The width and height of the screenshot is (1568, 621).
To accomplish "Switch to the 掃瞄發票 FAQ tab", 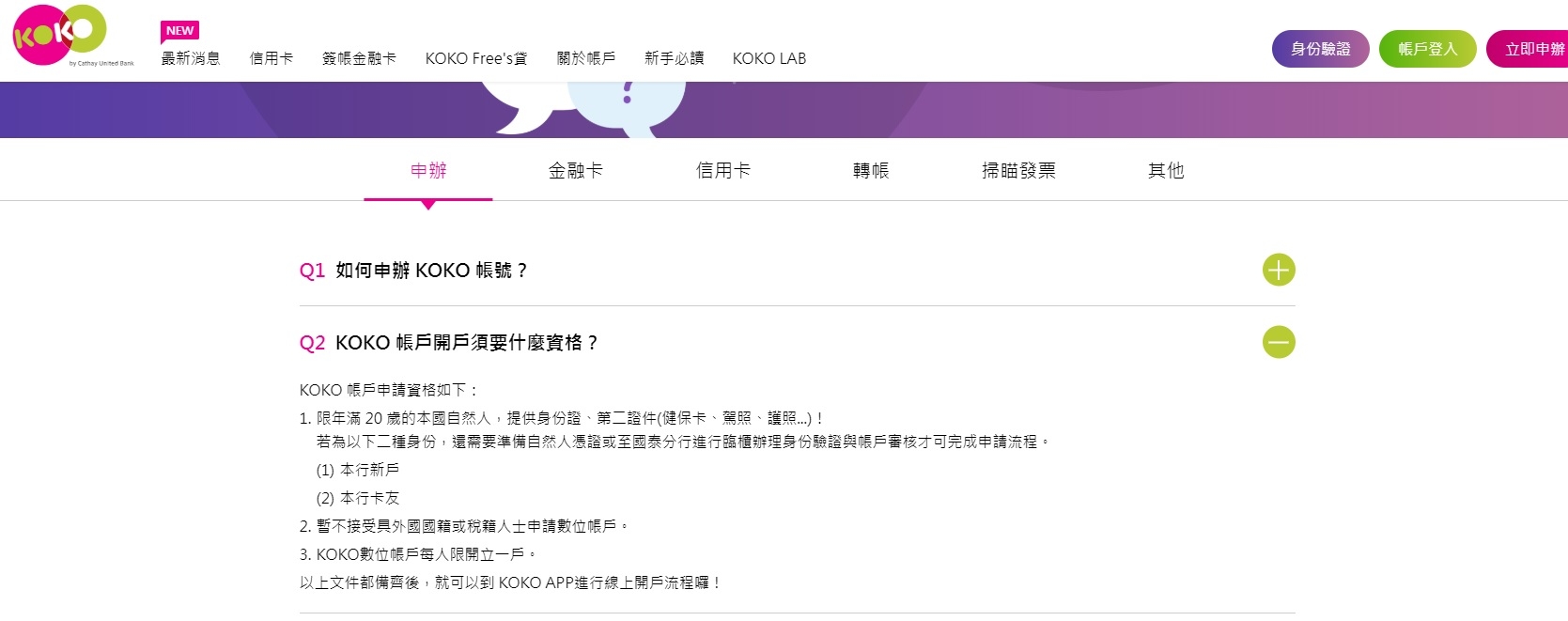I will pos(1018,170).
